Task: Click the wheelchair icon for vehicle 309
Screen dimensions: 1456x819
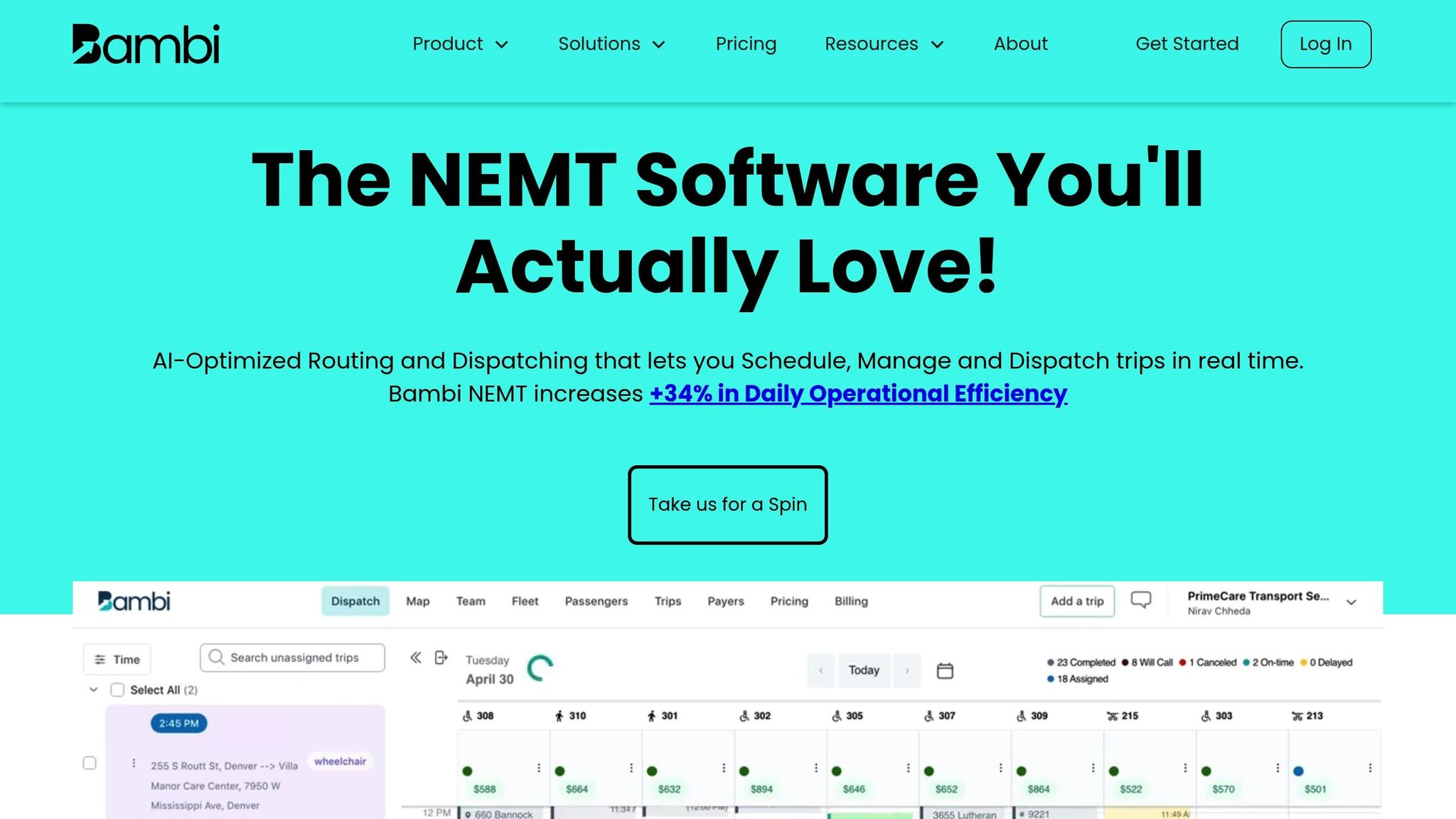Action: [1021, 716]
